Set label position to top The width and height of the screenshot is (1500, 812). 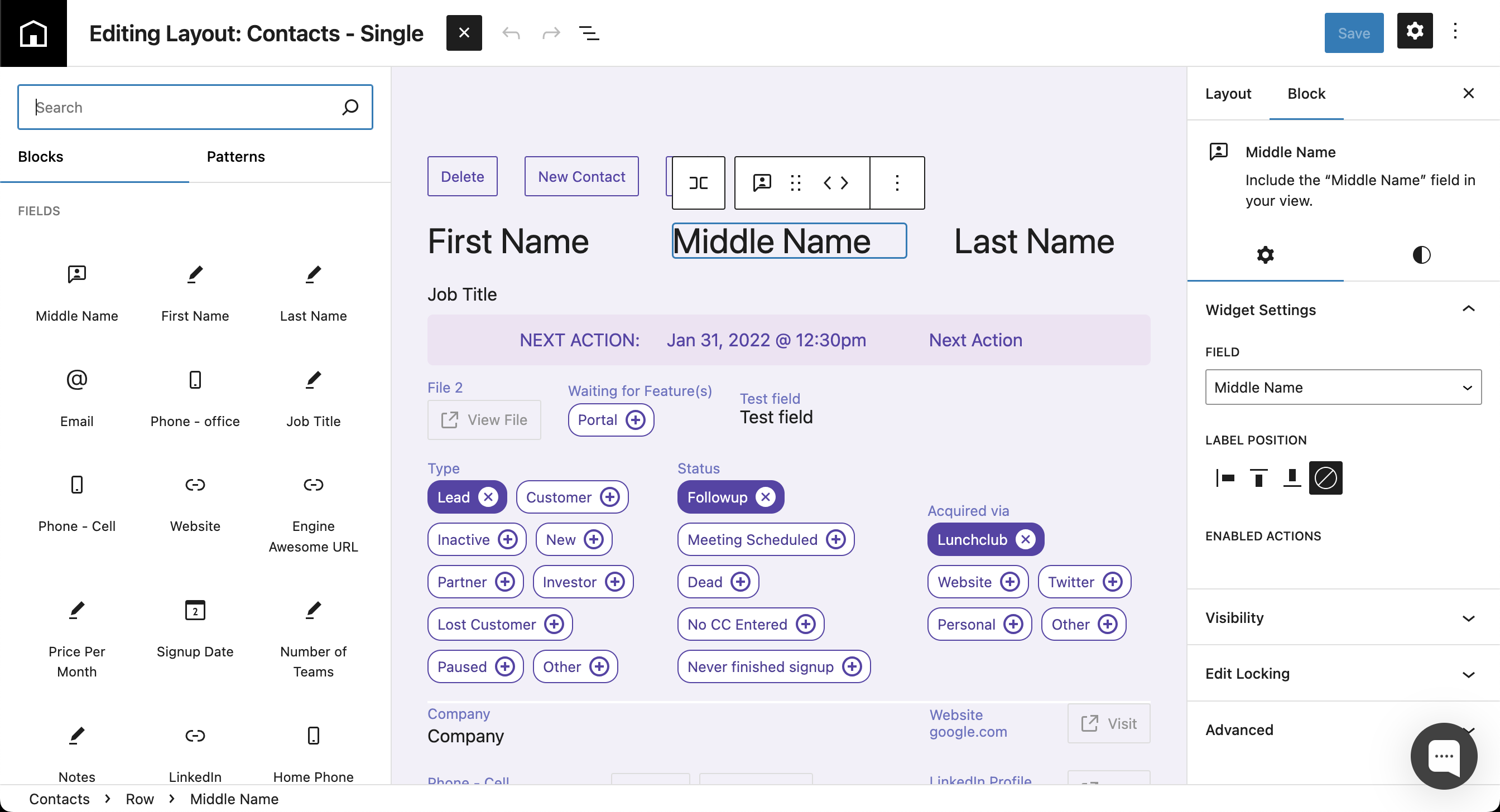(1258, 477)
